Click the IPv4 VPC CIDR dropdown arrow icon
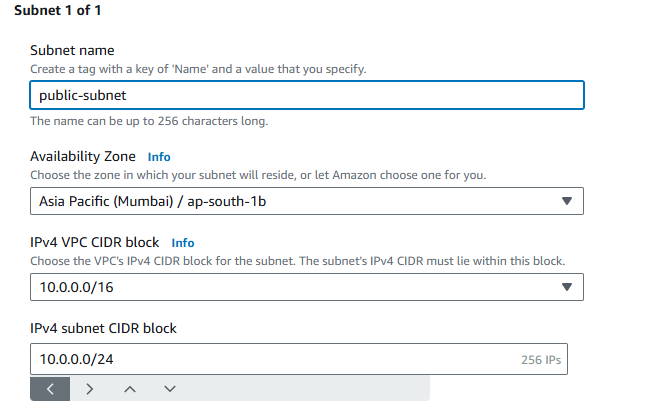The width and height of the screenshot is (655, 412). (x=566, y=287)
